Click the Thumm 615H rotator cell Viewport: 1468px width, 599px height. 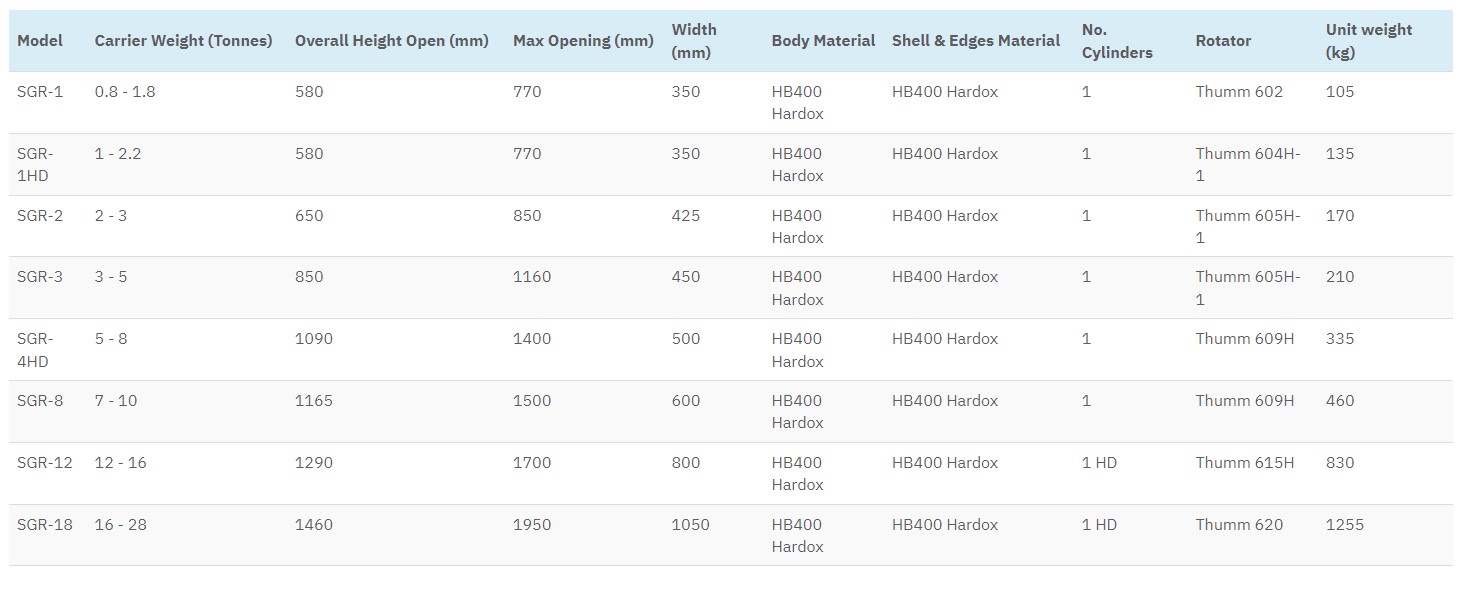tap(1245, 463)
